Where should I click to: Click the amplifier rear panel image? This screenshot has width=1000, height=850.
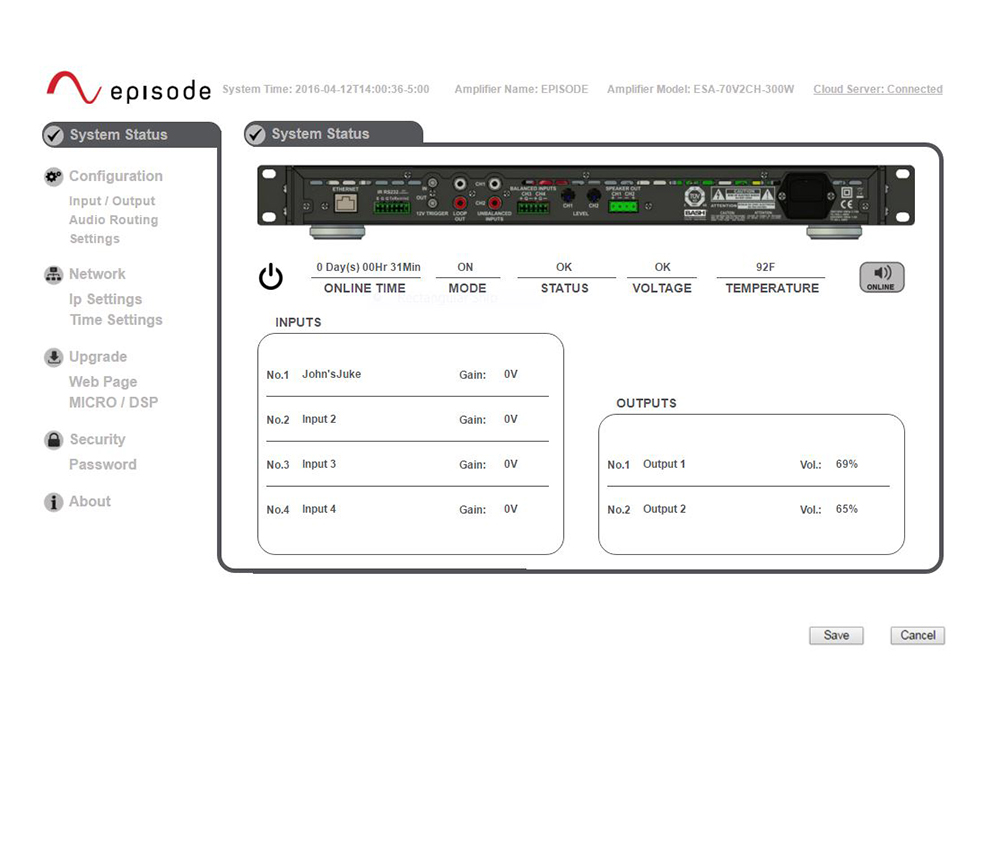[585, 198]
